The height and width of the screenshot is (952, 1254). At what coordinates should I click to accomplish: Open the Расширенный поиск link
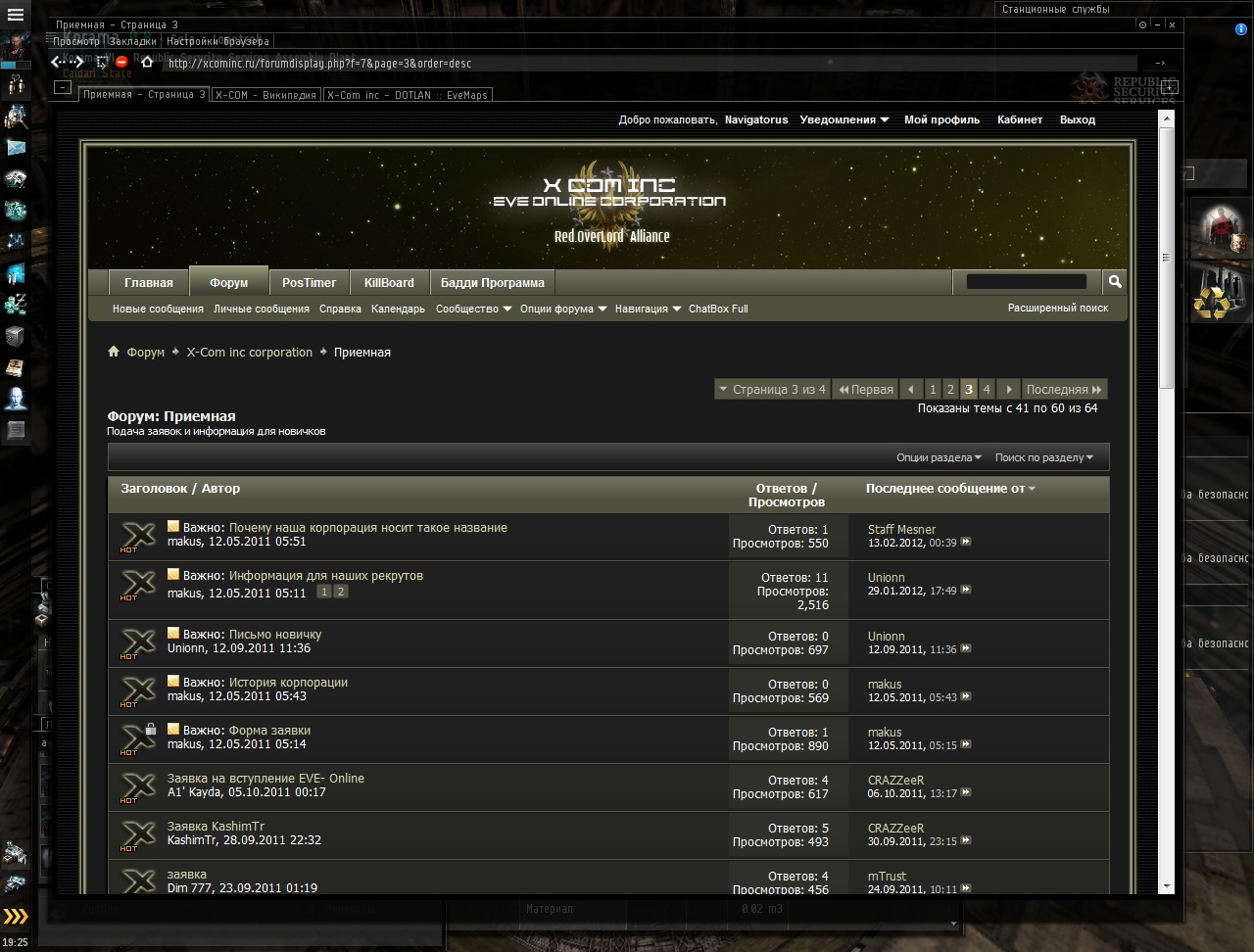point(1058,308)
